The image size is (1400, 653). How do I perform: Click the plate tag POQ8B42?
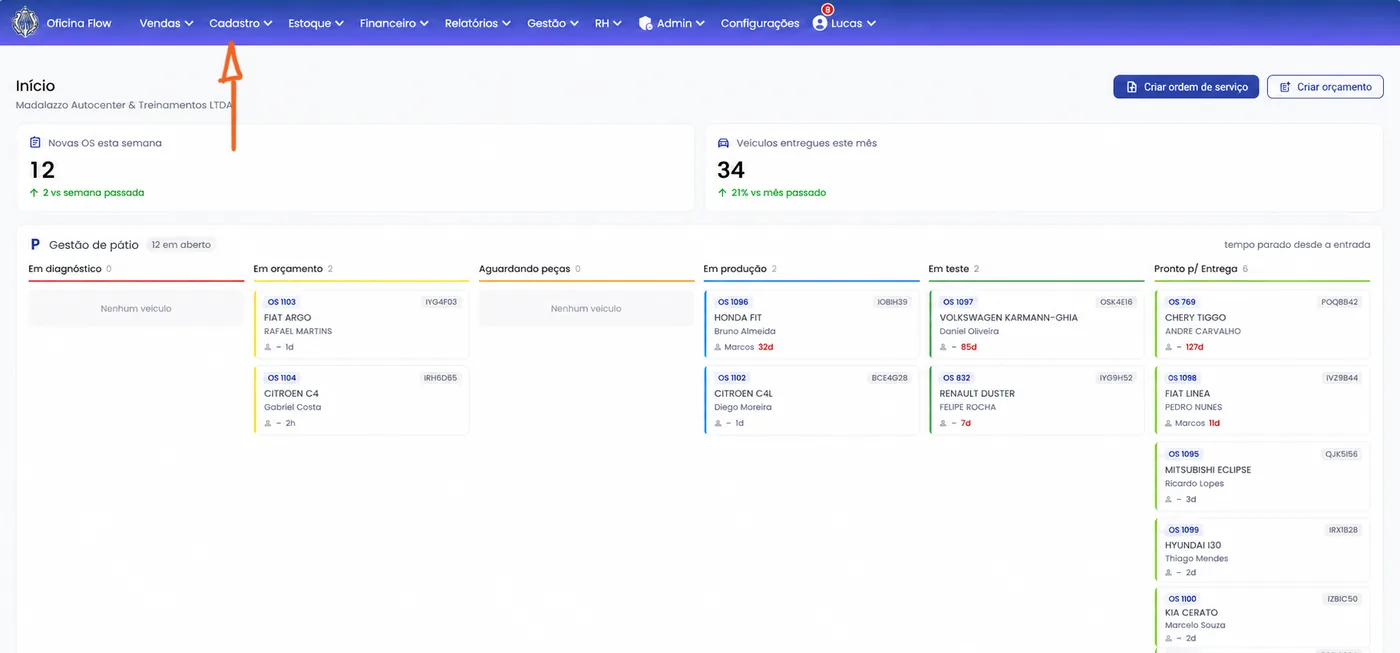click(x=1340, y=302)
